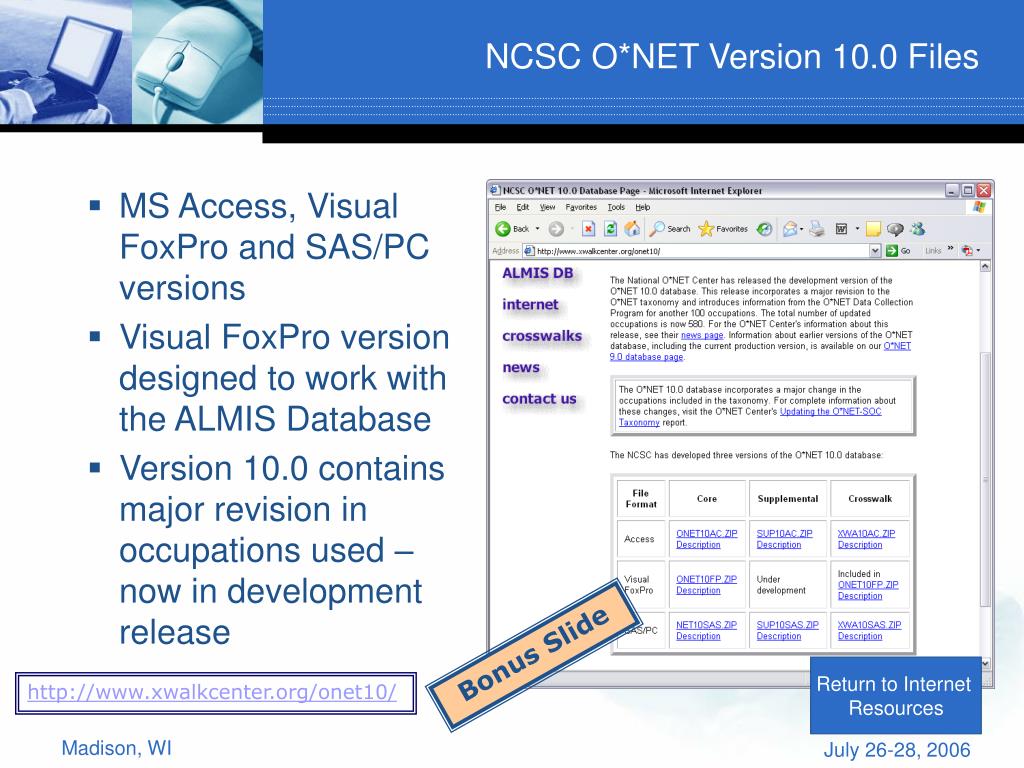Expand the address bar URL dropdown
Viewport: 1024px width, 768px height.
pos(875,251)
